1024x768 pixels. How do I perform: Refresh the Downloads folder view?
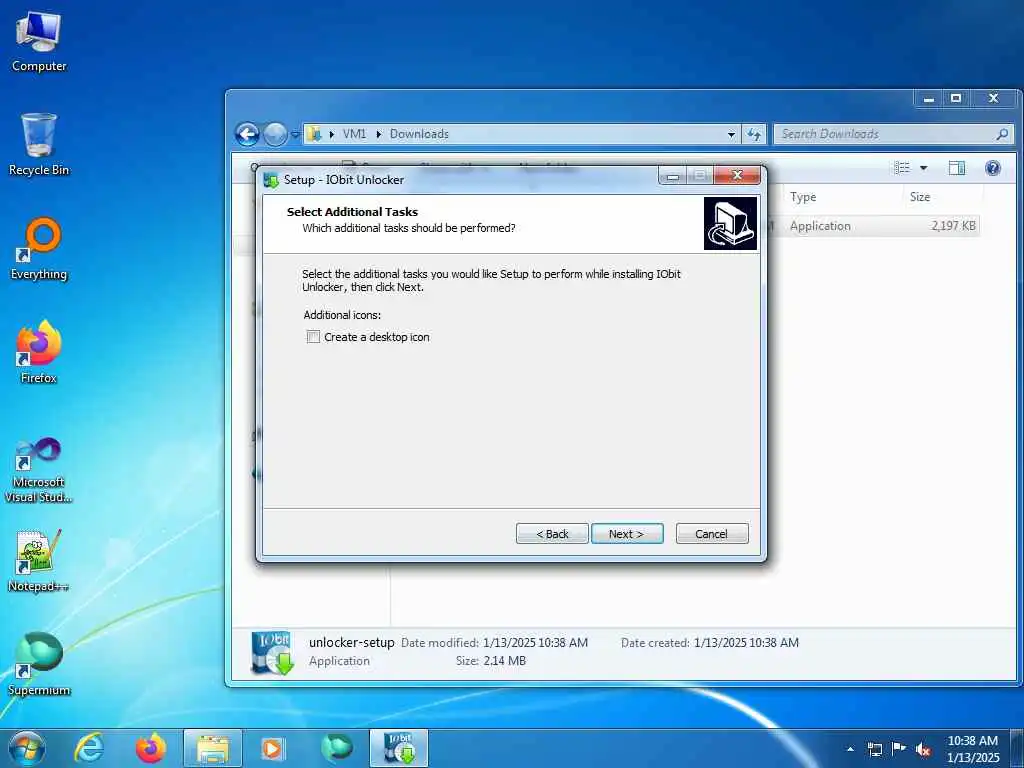(x=754, y=135)
